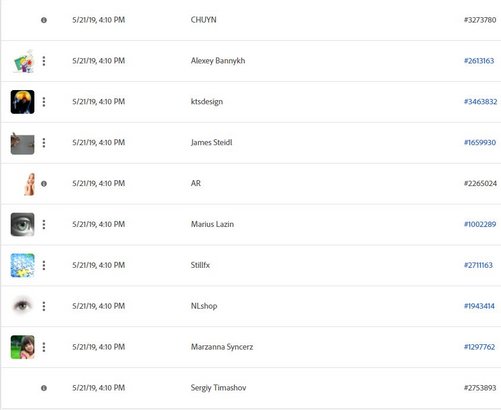501x410 pixels.
Task: Open three-dot menu for Alexey Bannykh
Action: [44, 61]
